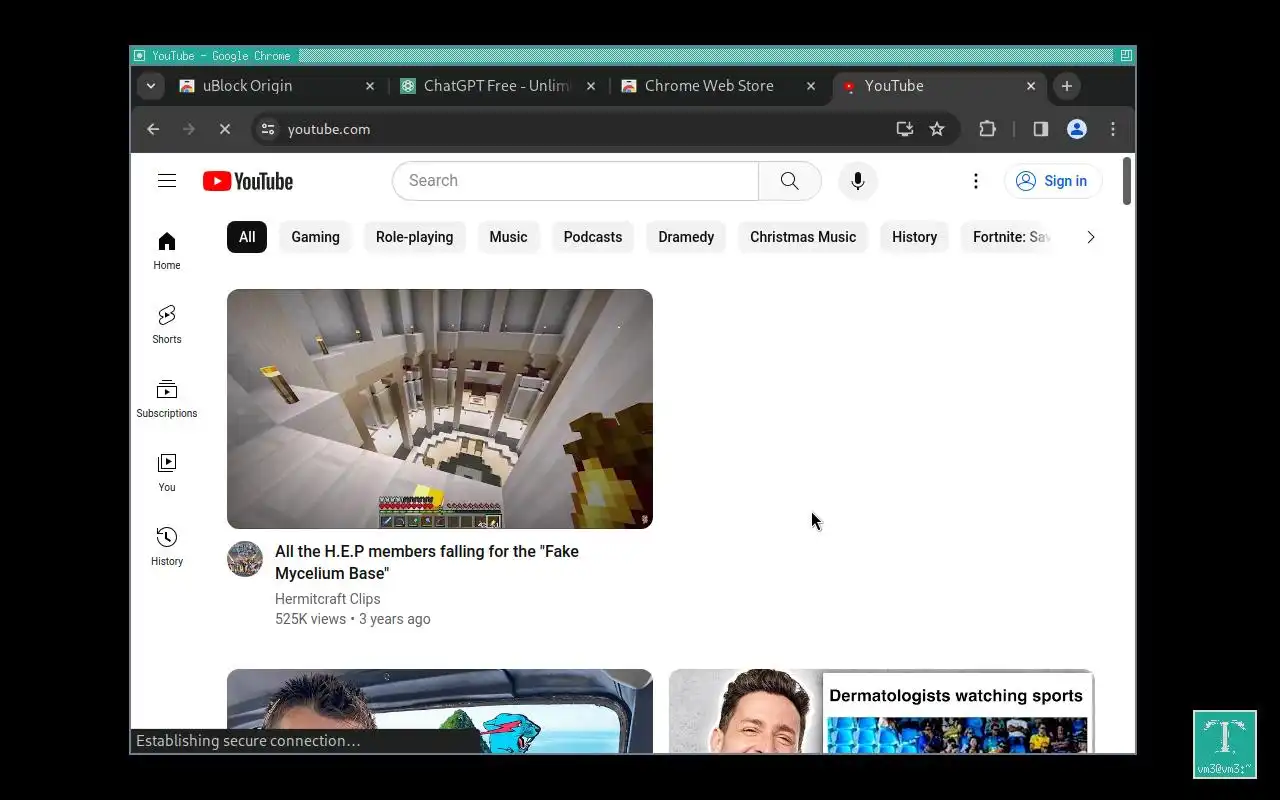
Task: Open the Extensions puzzle icon
Action: coord(987,129)
